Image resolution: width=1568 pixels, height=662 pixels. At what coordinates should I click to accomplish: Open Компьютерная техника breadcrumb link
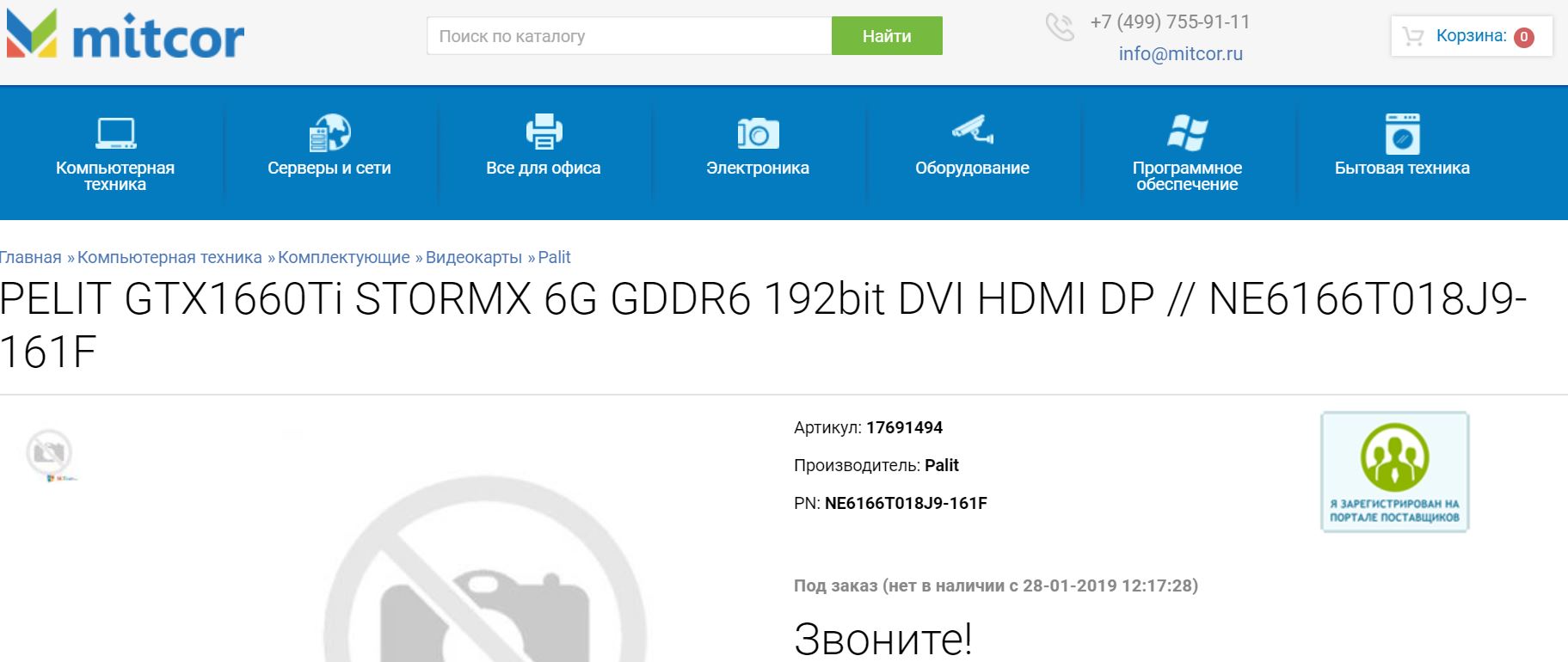tap(169, 257)
